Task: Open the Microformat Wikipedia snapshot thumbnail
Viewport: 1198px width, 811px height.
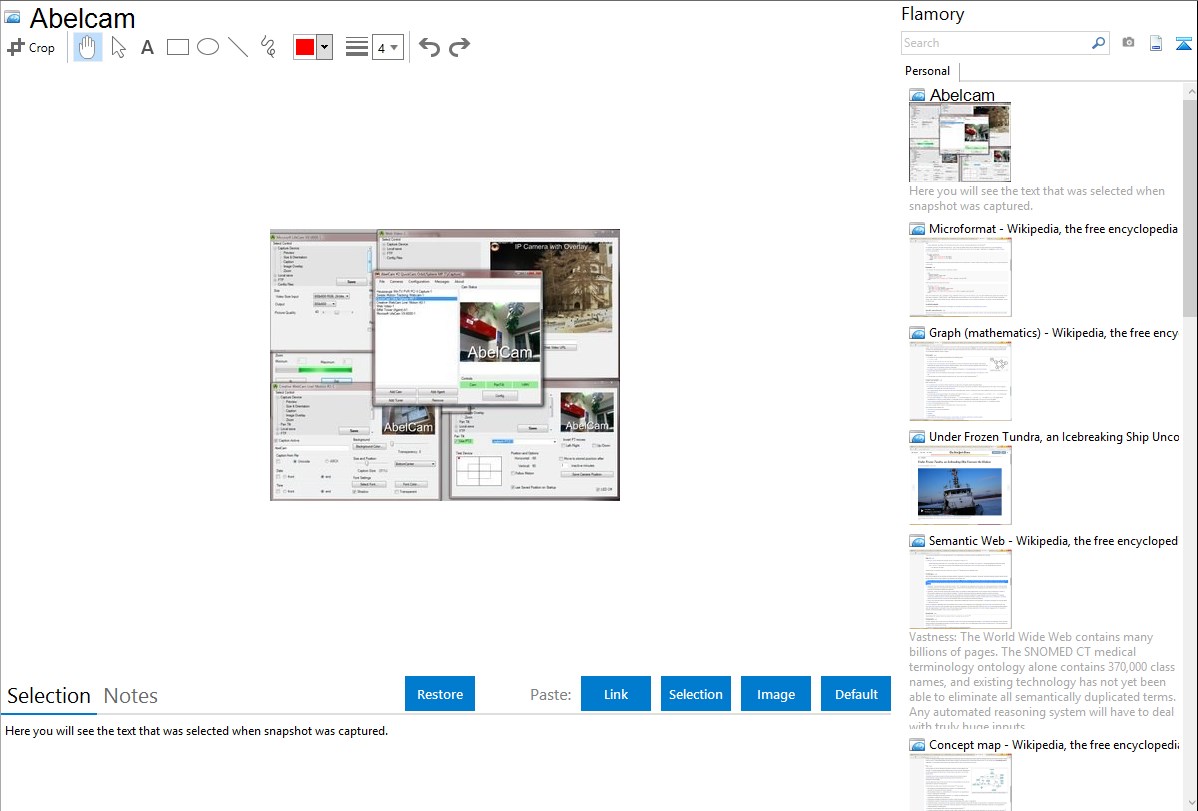Action: [x=960, y=277]
